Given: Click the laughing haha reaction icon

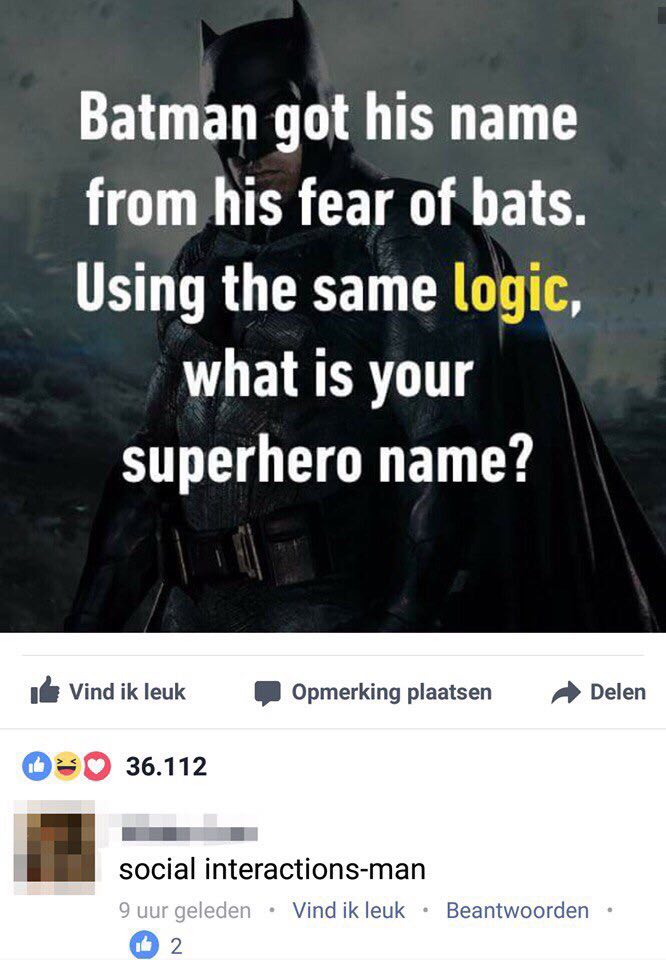Looking at the screenshot, I should [x=66, y=765].
